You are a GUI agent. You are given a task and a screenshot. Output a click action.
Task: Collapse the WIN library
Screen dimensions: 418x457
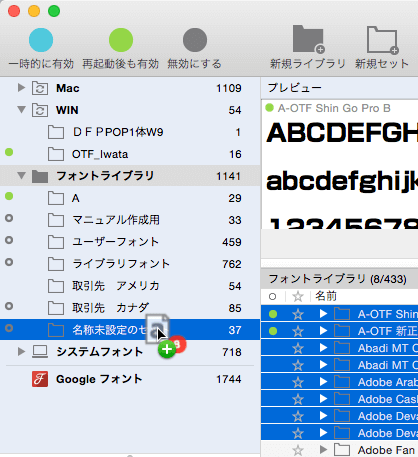click(x=22, y=109)
